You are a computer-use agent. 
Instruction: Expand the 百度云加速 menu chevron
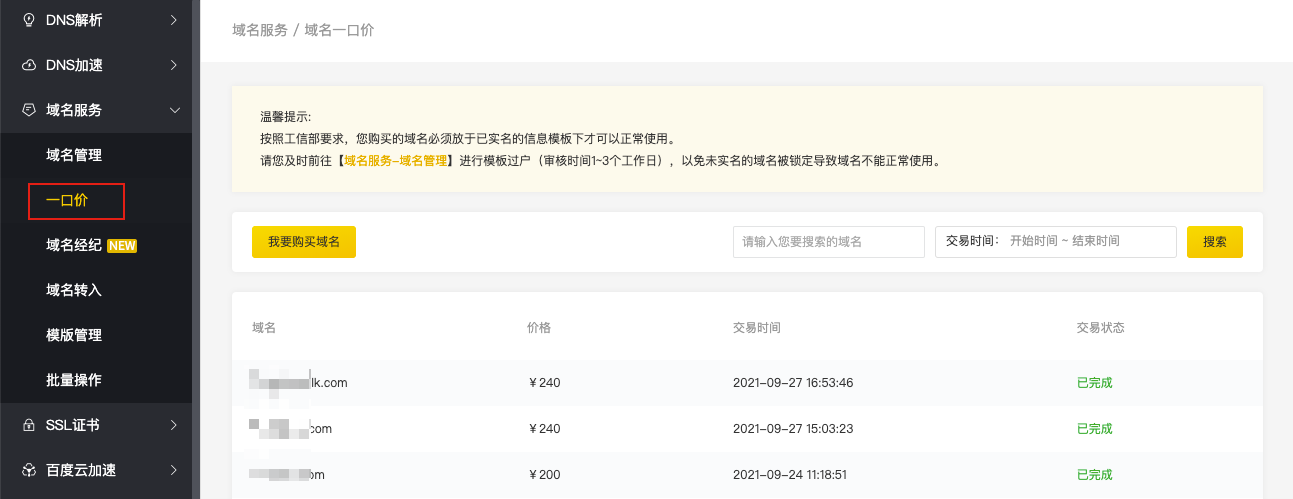174,470
